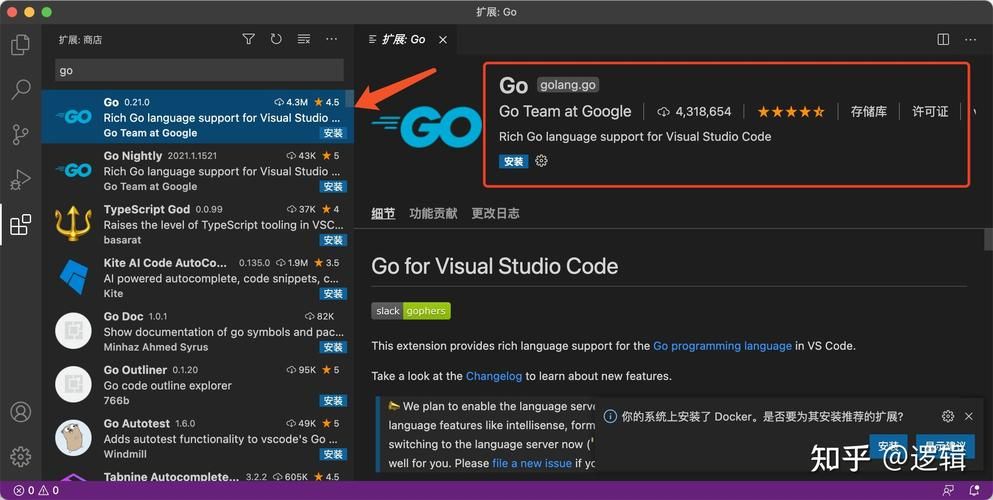Open the Go programming language link
The image size is (993, 500).
[722, 346]
